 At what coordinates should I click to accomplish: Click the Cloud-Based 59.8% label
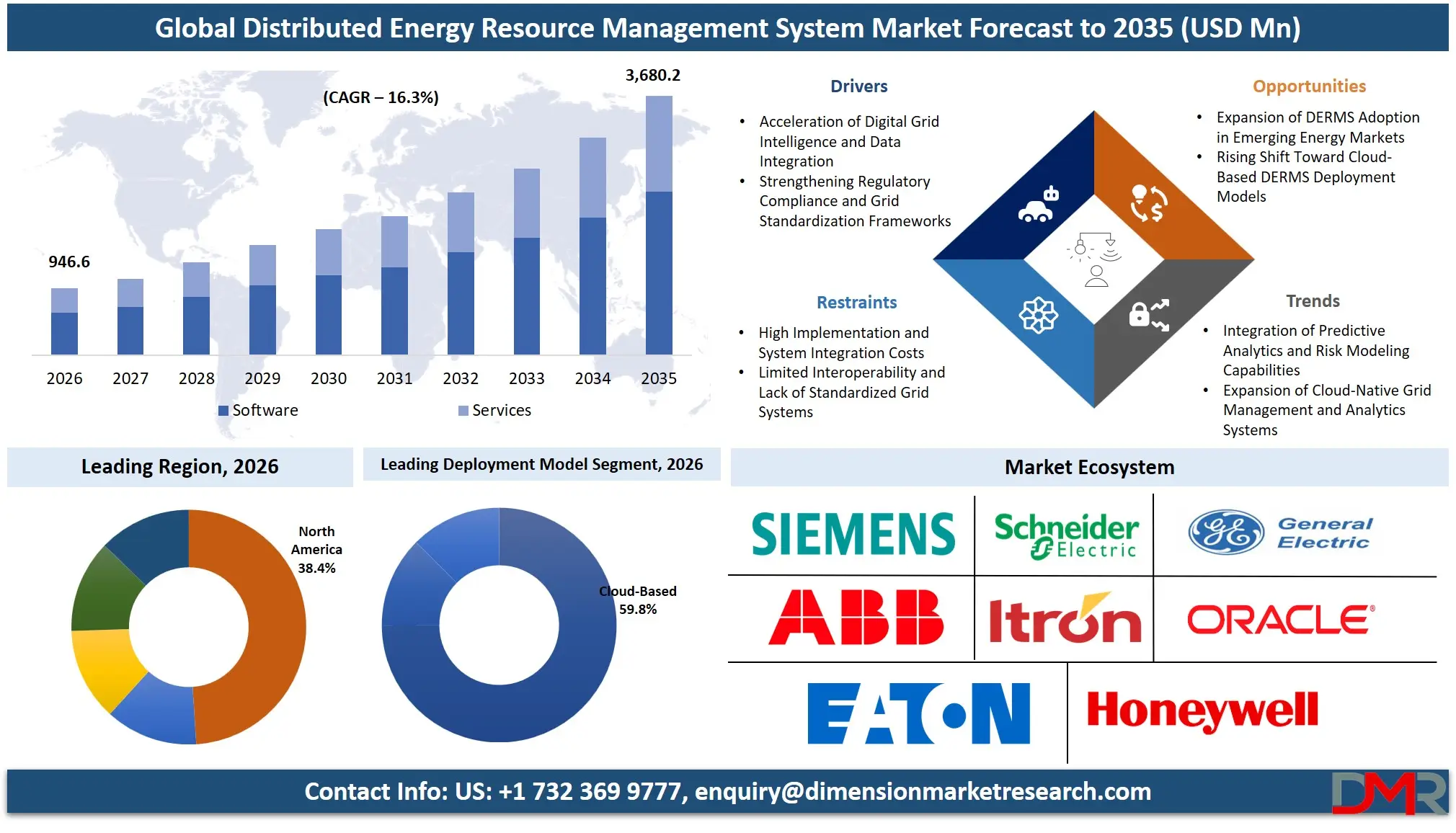point(638,600)
